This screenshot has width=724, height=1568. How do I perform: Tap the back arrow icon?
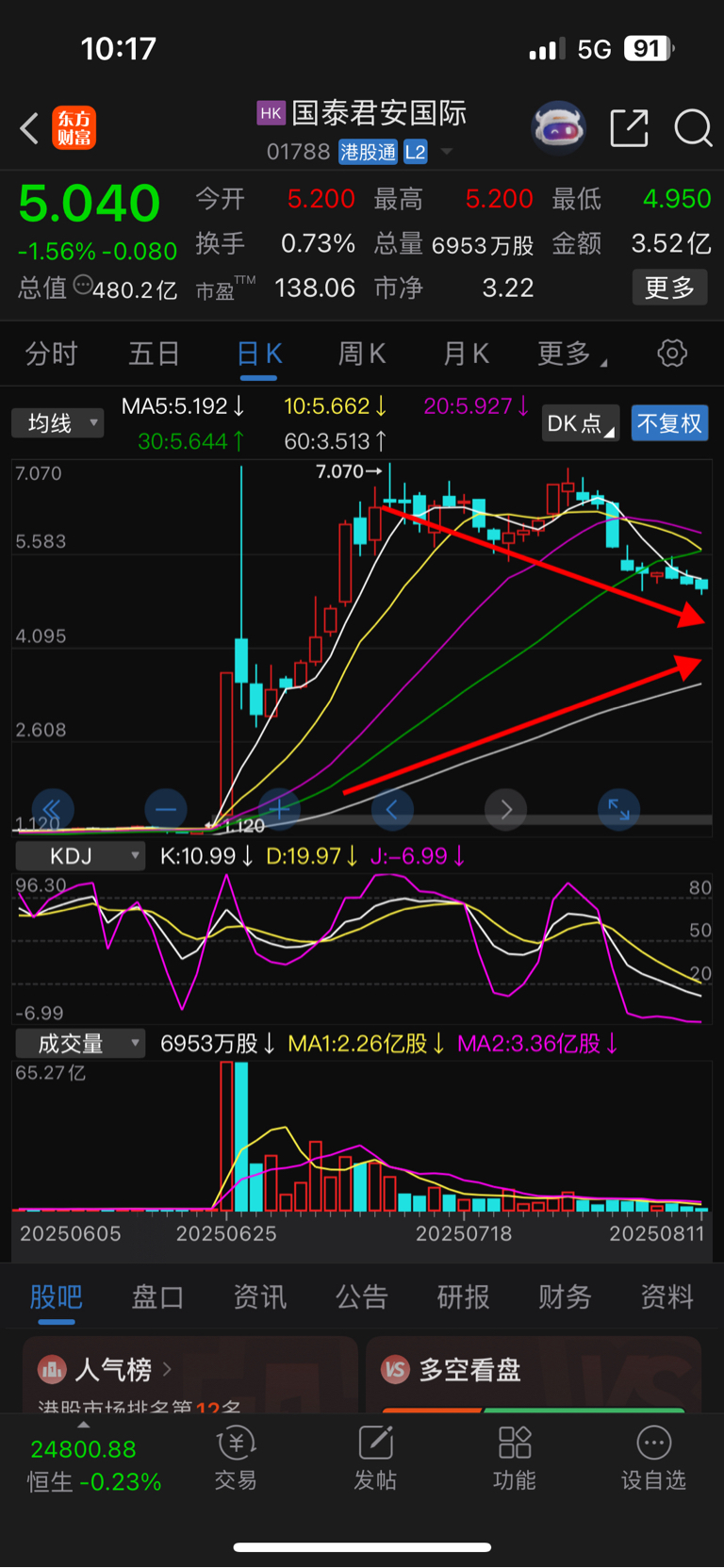coord(29,128)
